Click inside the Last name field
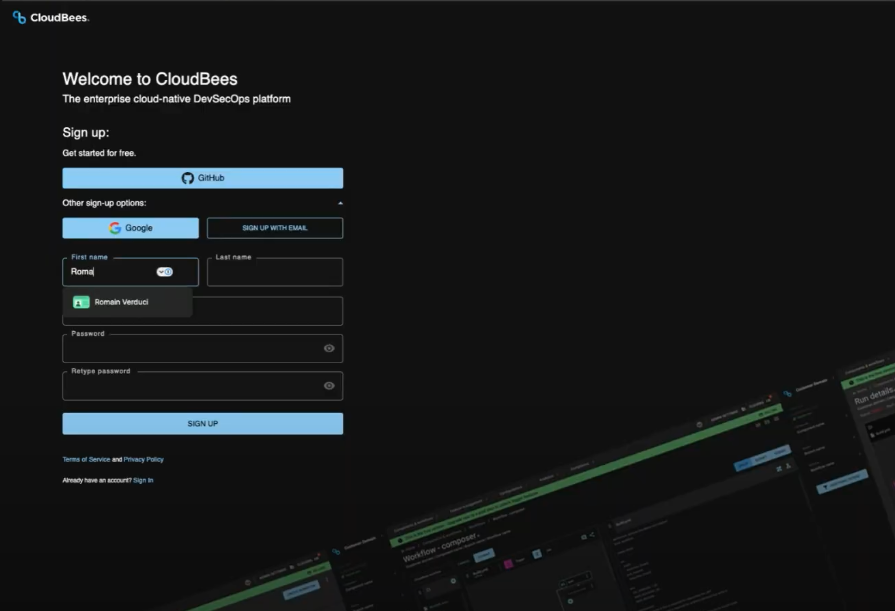895x611 pixels. (274, 271)
